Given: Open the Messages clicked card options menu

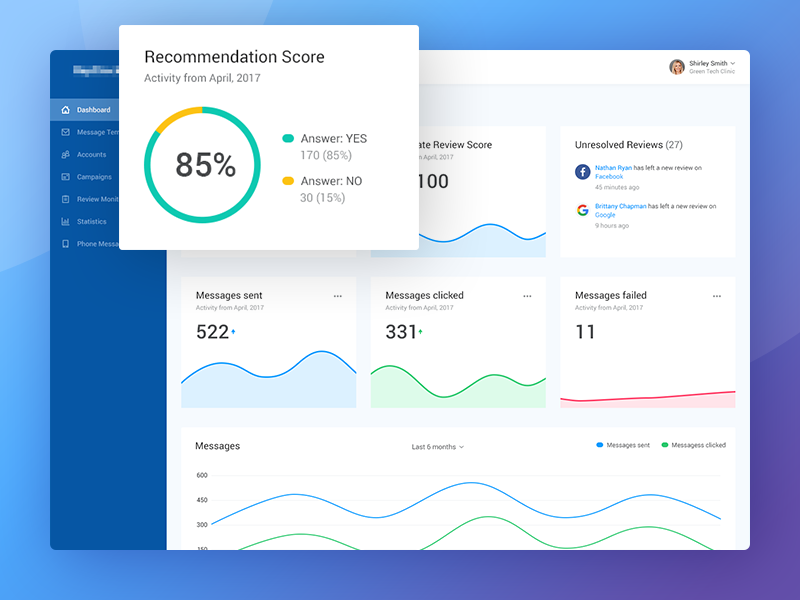Looking at the screenshot, I should point(527,296).
